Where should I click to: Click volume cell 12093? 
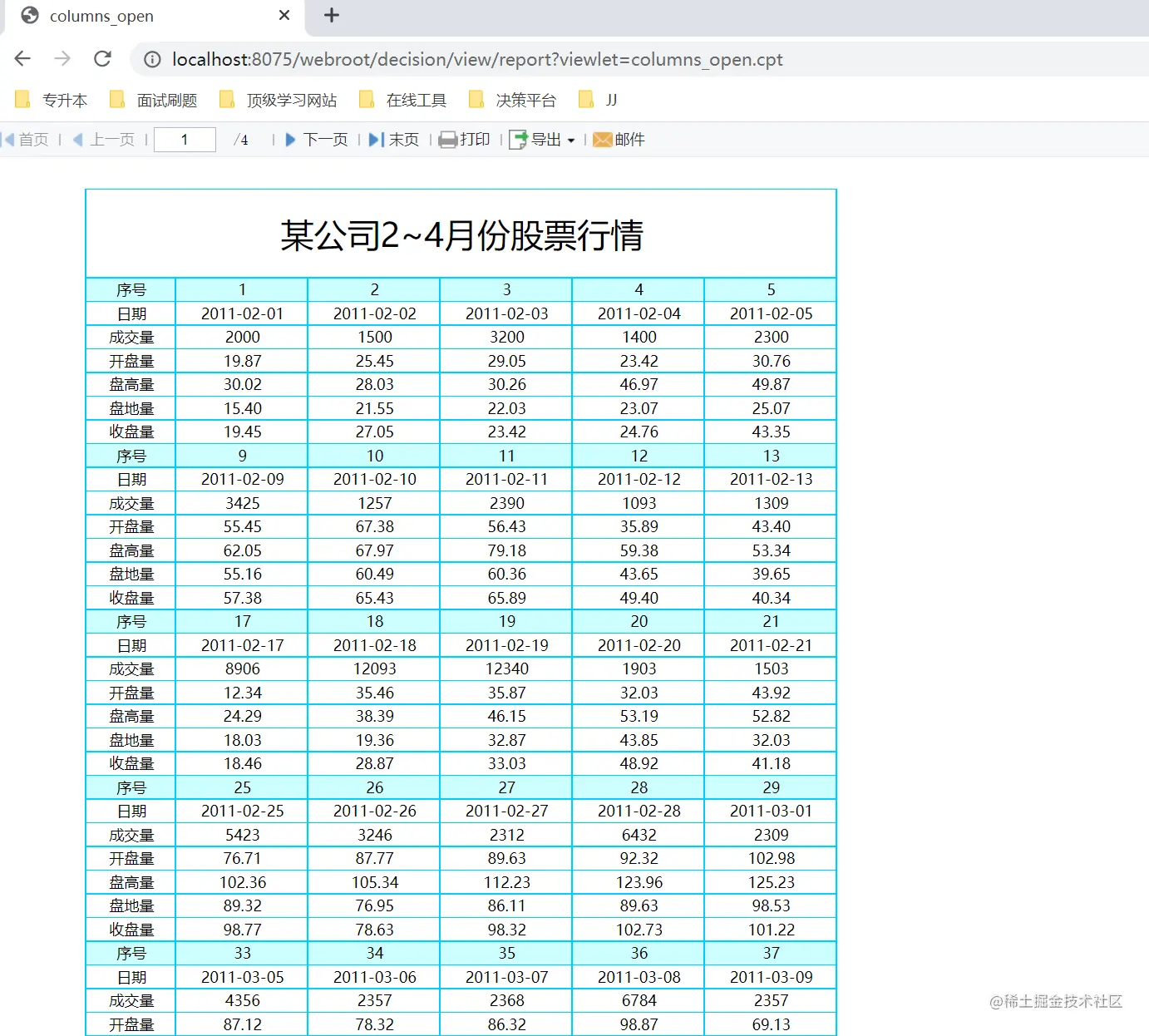pos(374,668)
